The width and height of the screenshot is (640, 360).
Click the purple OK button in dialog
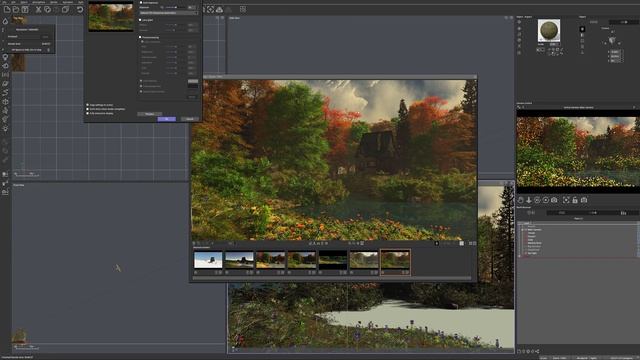(167, 119)
